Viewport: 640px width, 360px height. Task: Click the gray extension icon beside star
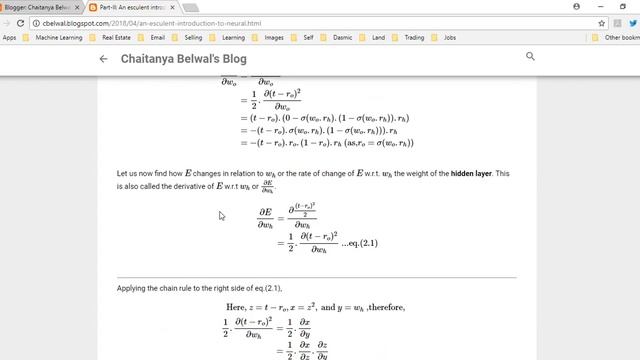[617, 23]
